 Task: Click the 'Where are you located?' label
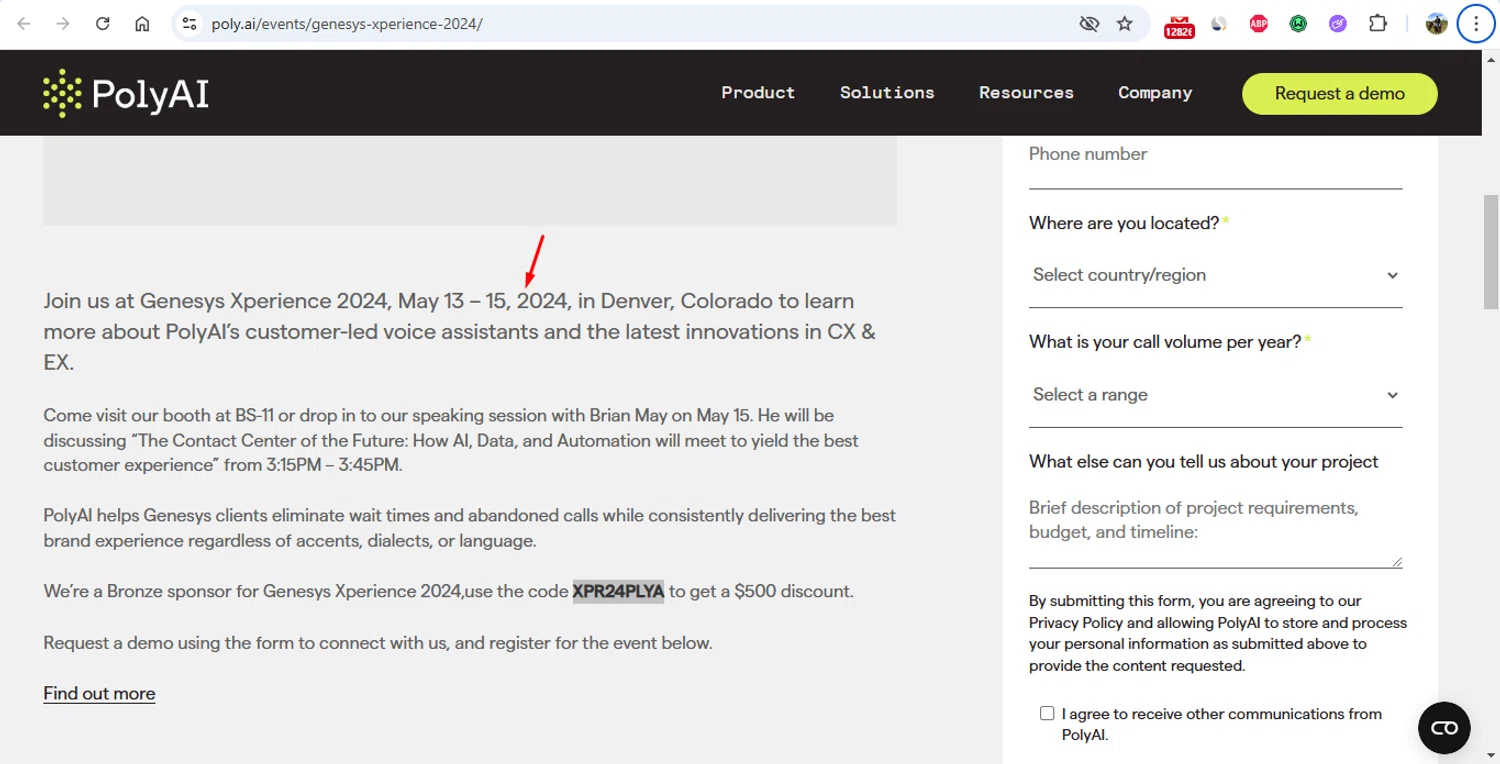tap(1124, 223)
